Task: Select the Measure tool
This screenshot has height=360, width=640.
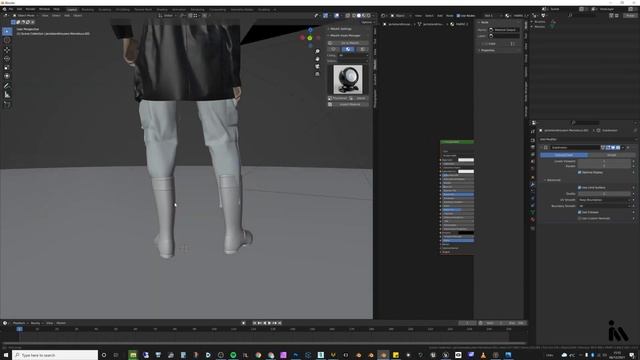Action: 7,95
